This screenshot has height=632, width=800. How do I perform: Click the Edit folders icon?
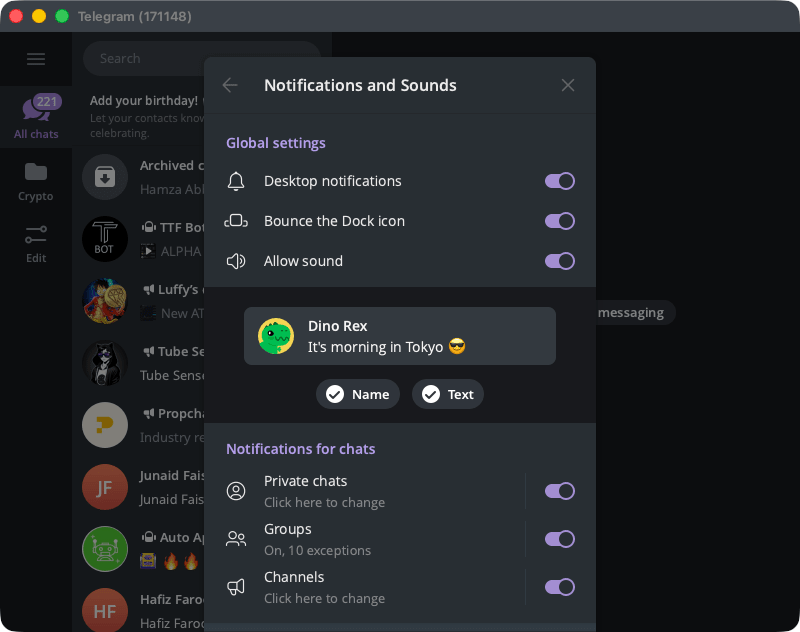[x=36, y=243]
